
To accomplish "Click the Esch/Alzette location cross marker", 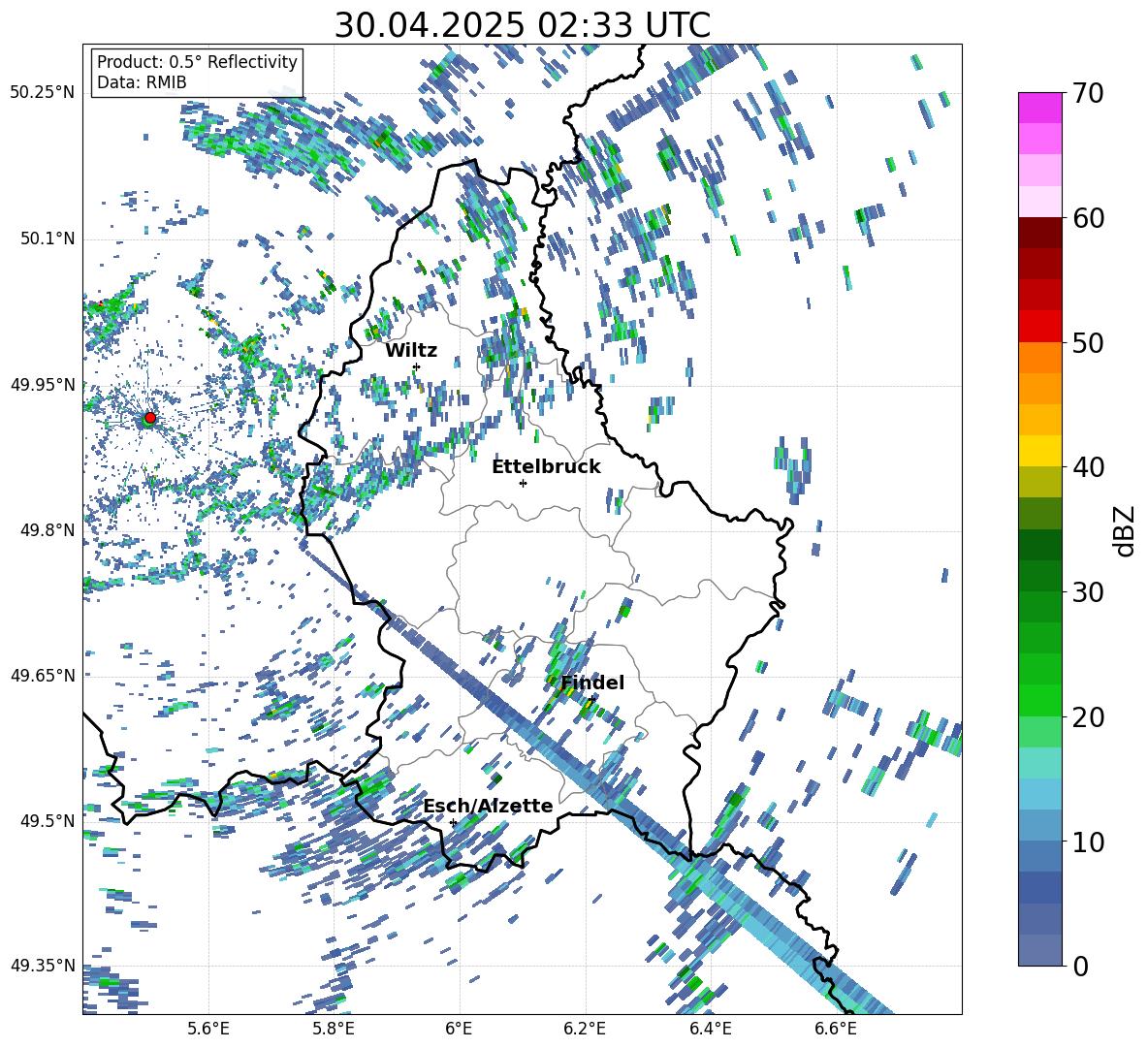I will coord(453,822).
